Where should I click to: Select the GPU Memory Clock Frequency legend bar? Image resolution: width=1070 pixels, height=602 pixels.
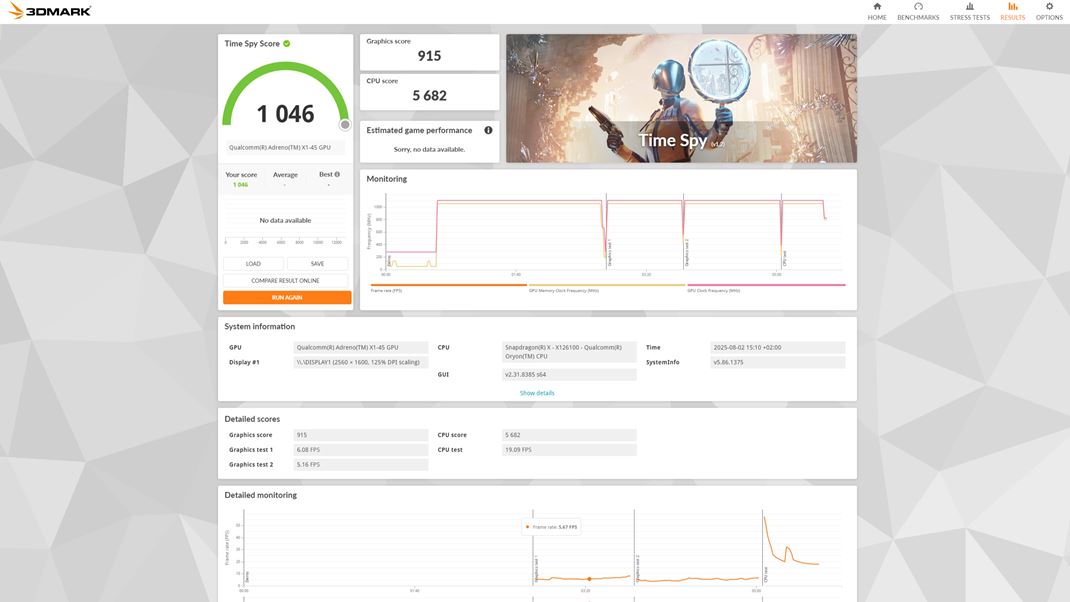(607, 285)
